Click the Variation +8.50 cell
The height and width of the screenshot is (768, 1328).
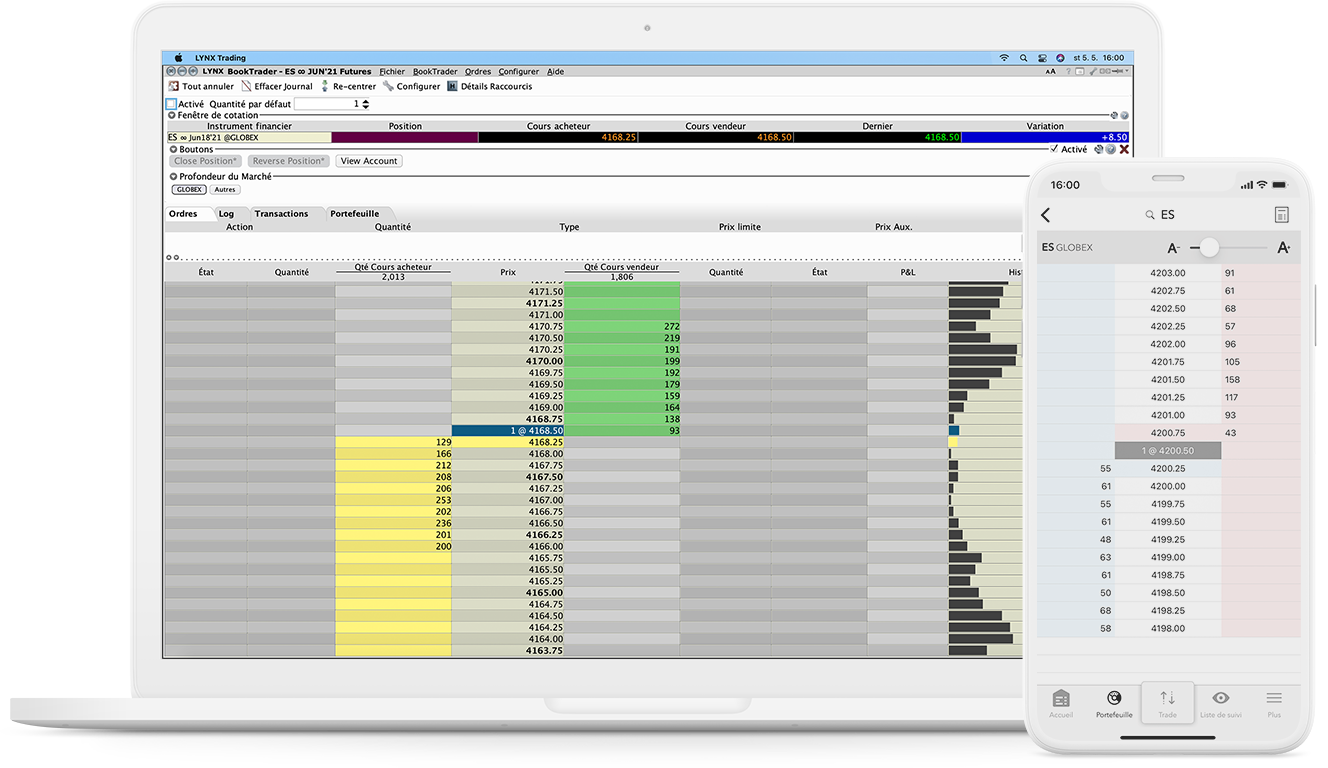(1045, 137)
